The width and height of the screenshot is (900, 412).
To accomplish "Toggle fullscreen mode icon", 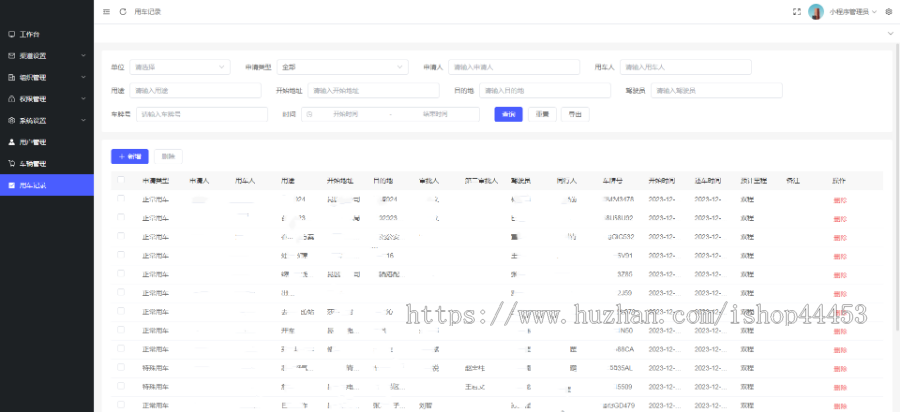I will coord(797,11).
